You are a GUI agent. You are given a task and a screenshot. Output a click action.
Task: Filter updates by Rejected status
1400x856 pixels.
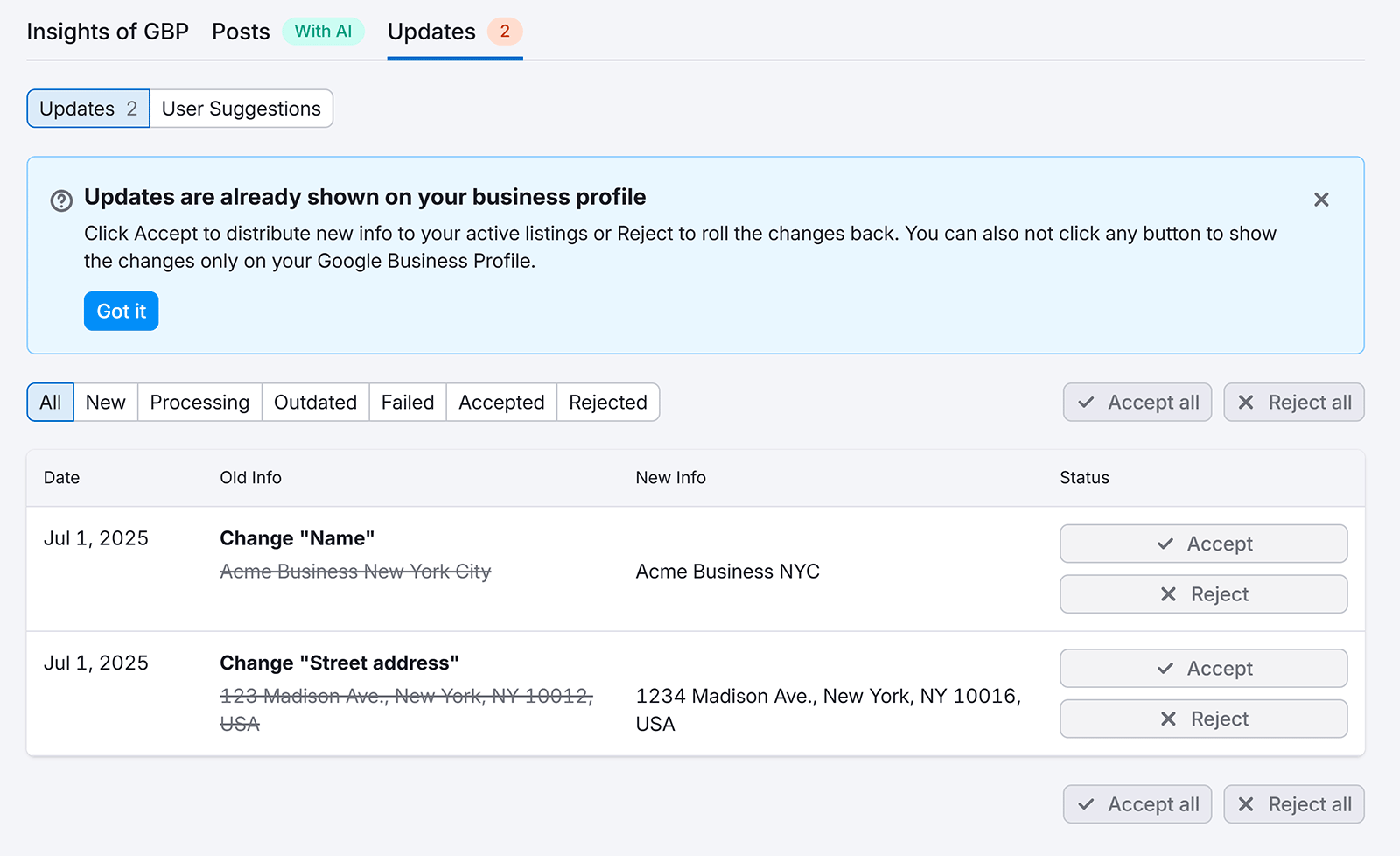tap(607, 403)
